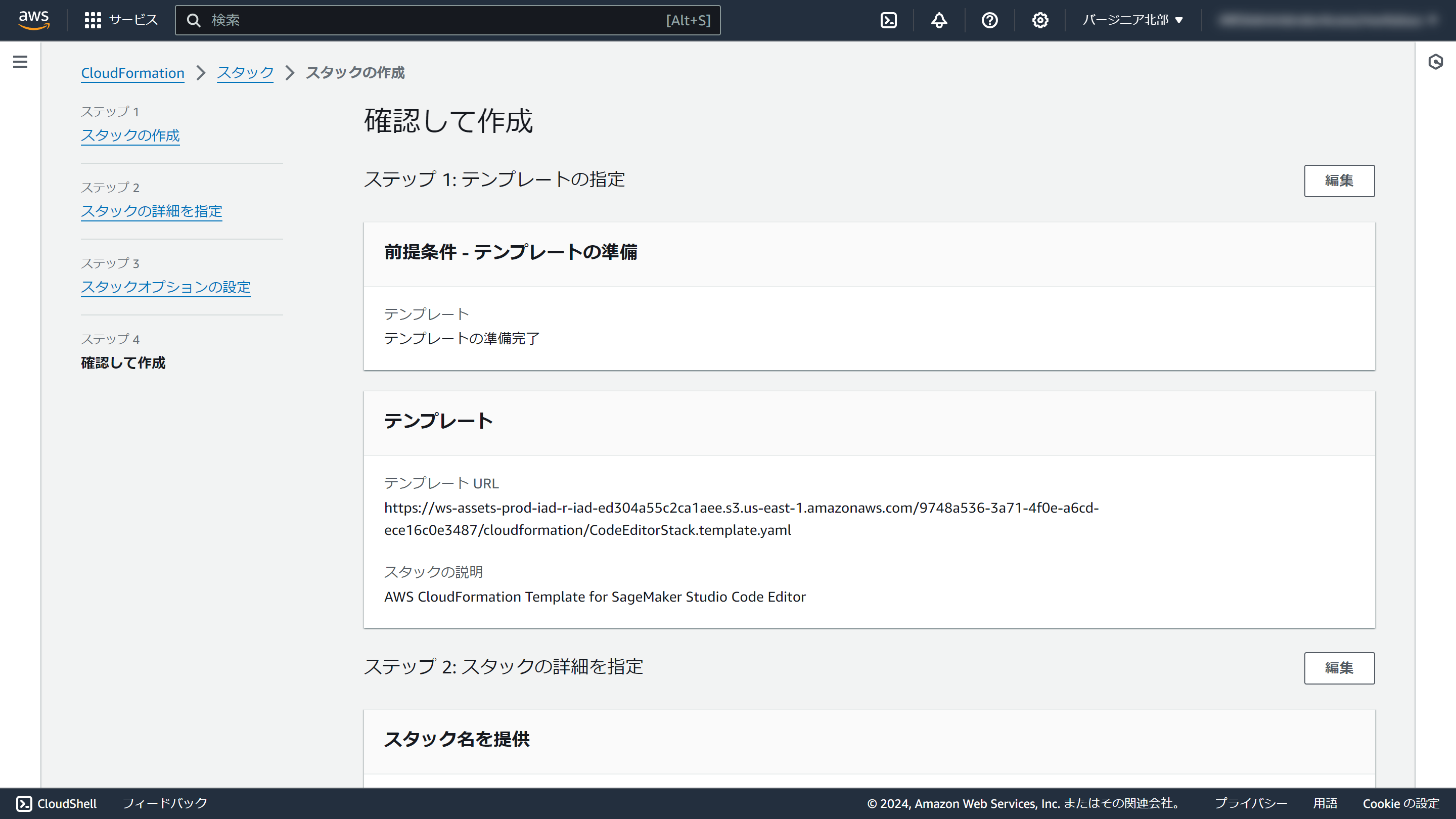Open the account menu dropdown

(1328, 20)
